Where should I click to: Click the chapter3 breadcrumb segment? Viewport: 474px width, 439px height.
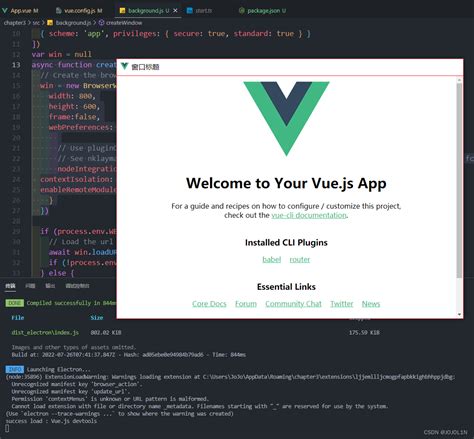tap(15, 23)
